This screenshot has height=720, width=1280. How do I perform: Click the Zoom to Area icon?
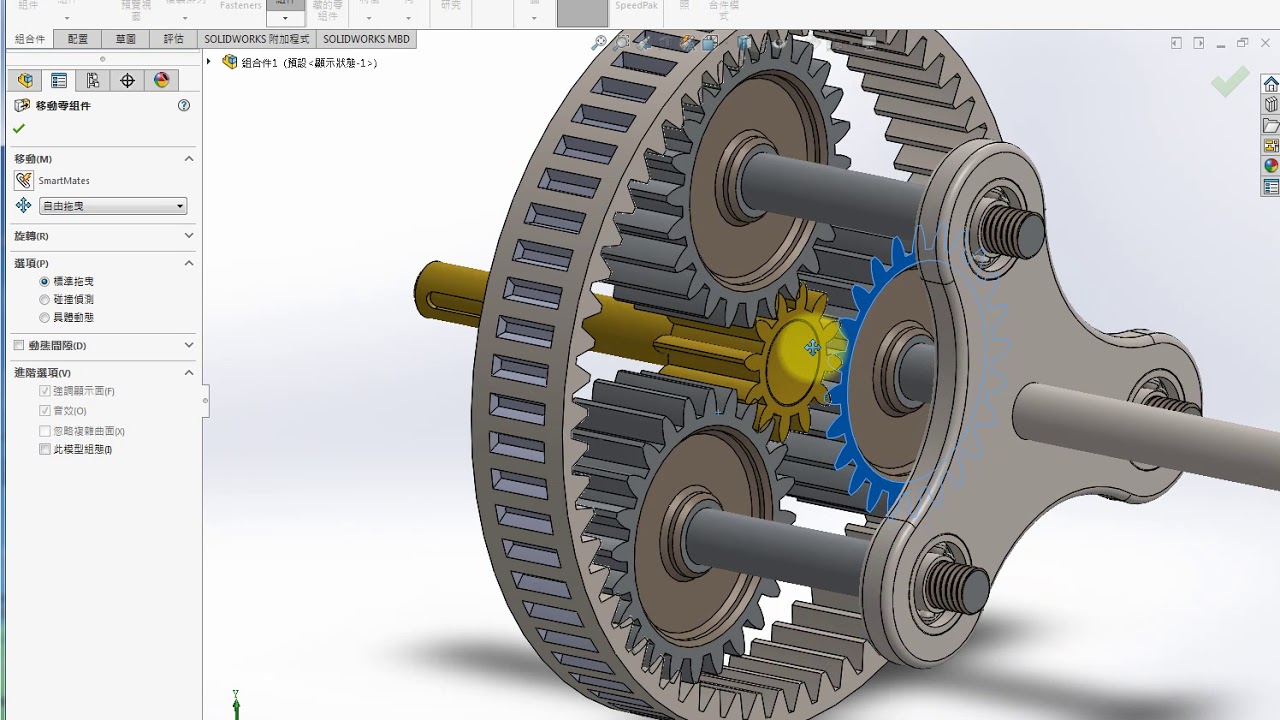tap(622, 43)
